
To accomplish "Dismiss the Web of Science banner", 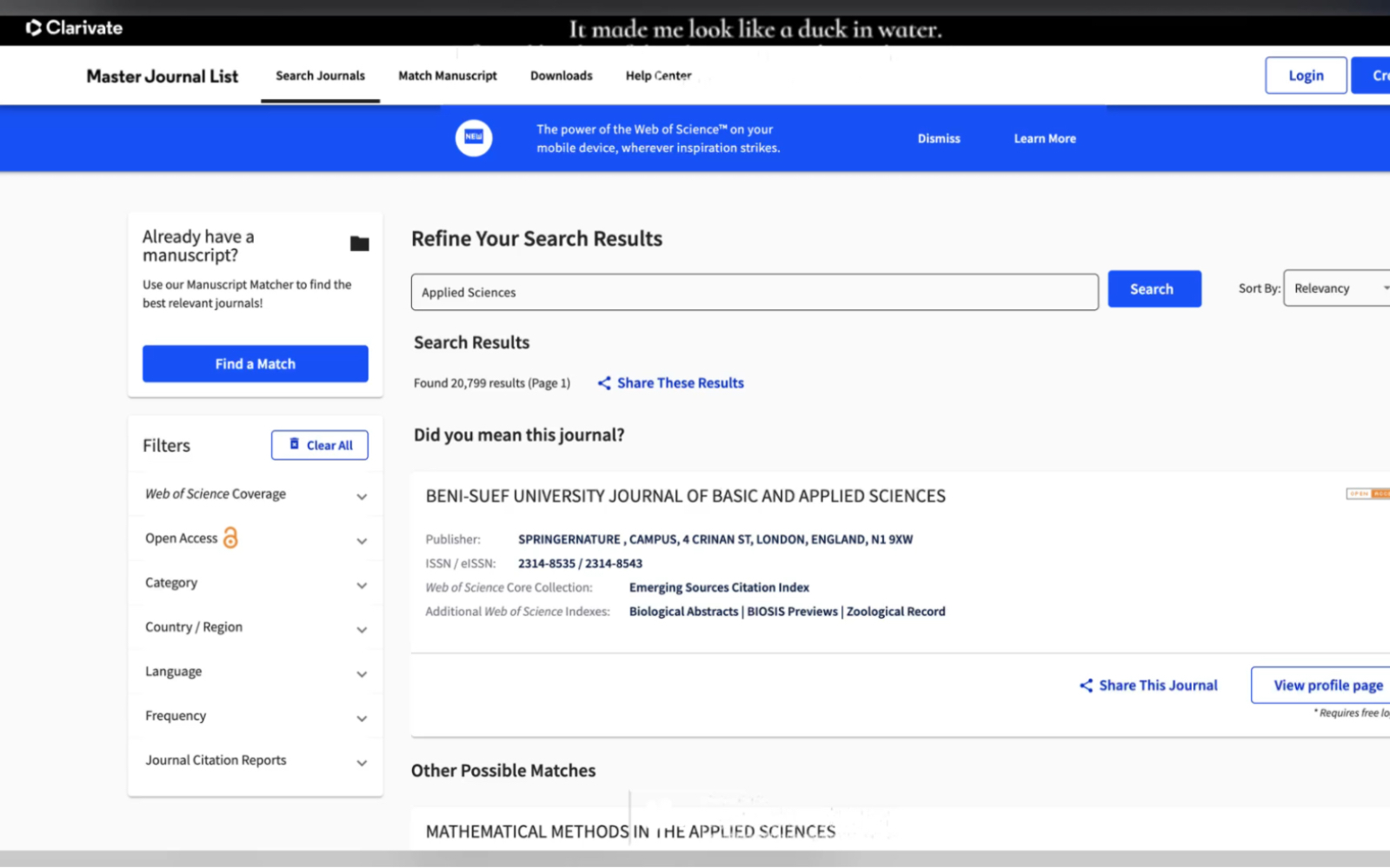I will point(939,138).
